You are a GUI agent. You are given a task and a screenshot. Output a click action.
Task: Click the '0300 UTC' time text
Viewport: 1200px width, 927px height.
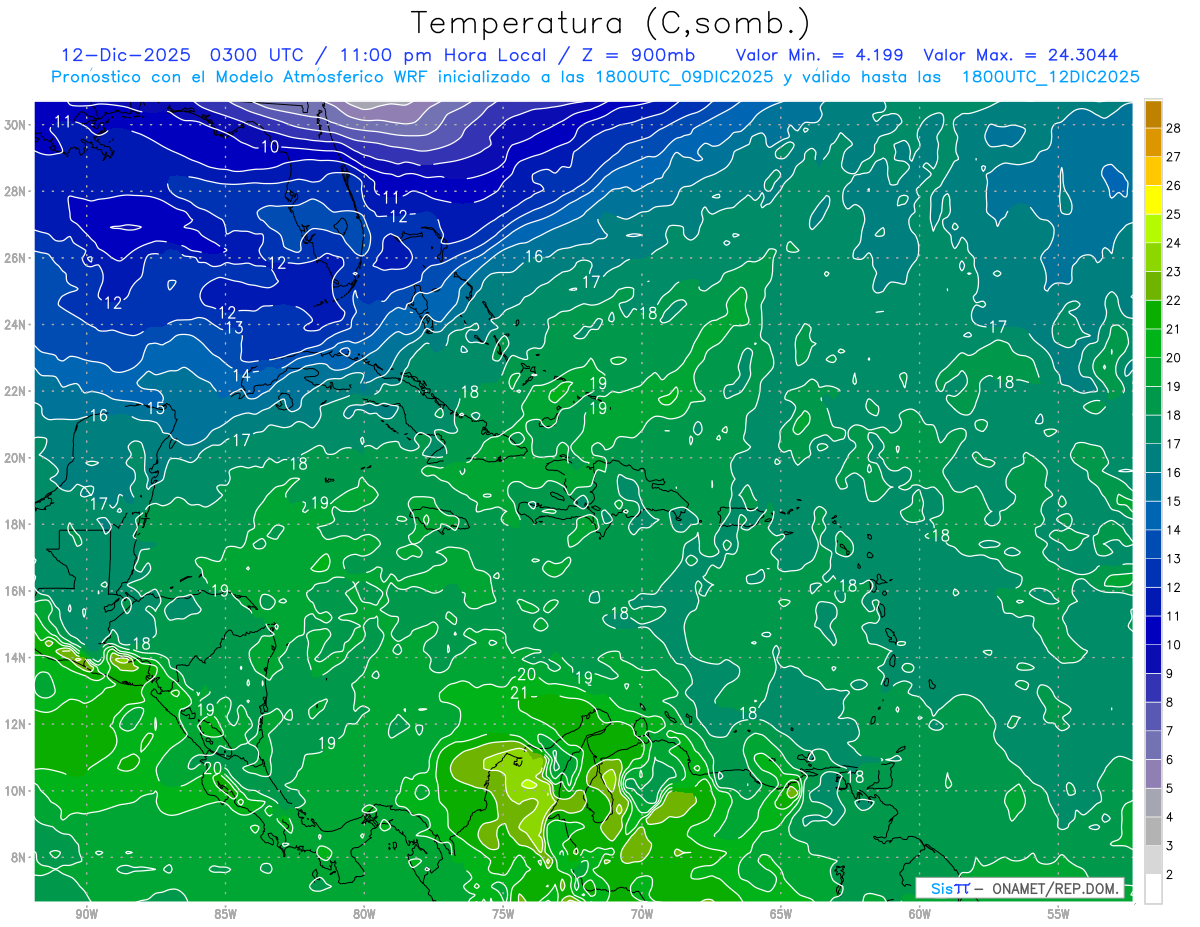click(260, 55)
